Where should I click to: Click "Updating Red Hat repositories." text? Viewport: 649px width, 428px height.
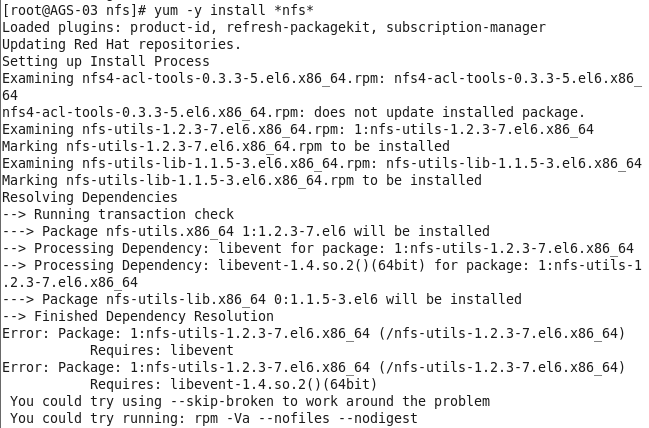tap(121, 44)
